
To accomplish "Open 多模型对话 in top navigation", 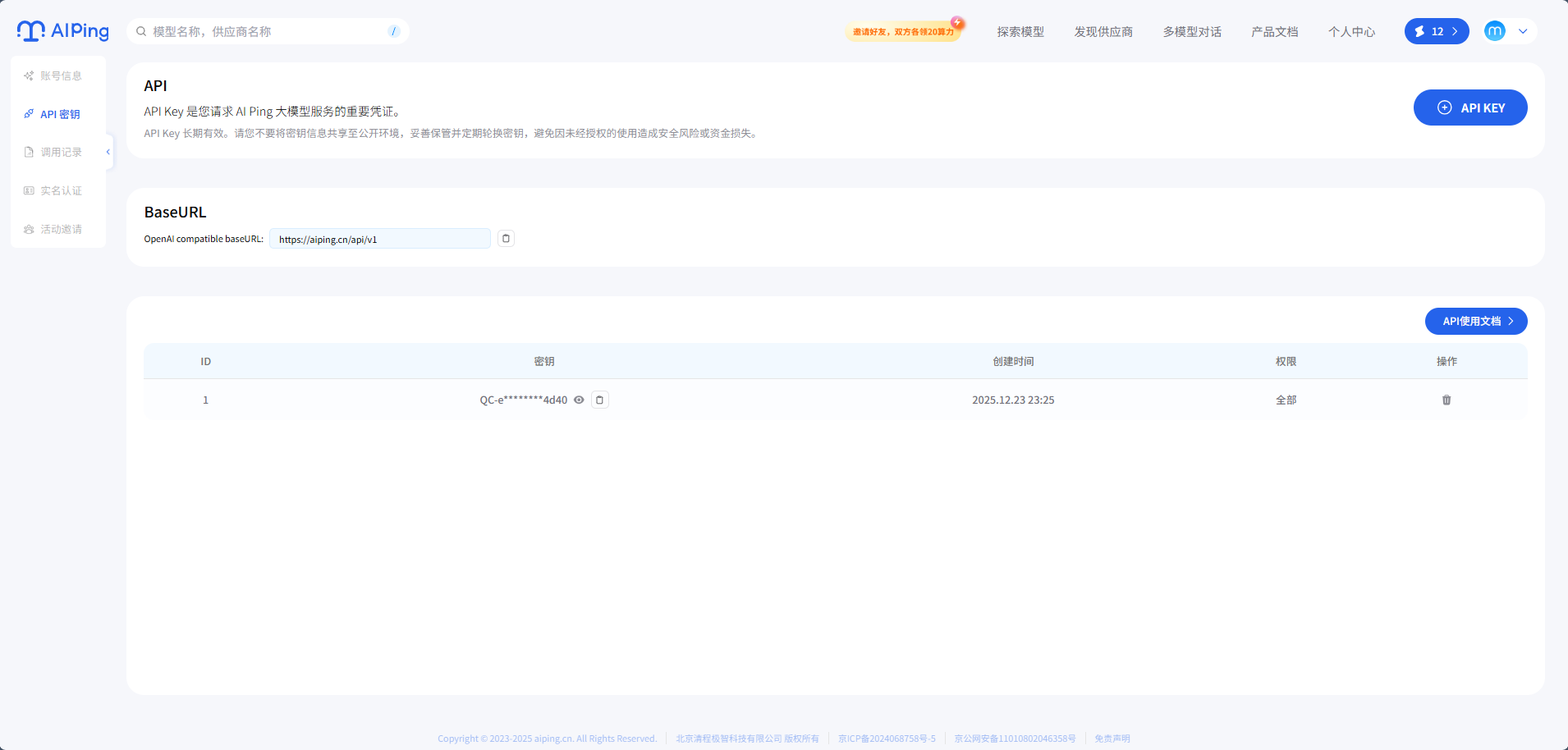I will coord(1192,31).
